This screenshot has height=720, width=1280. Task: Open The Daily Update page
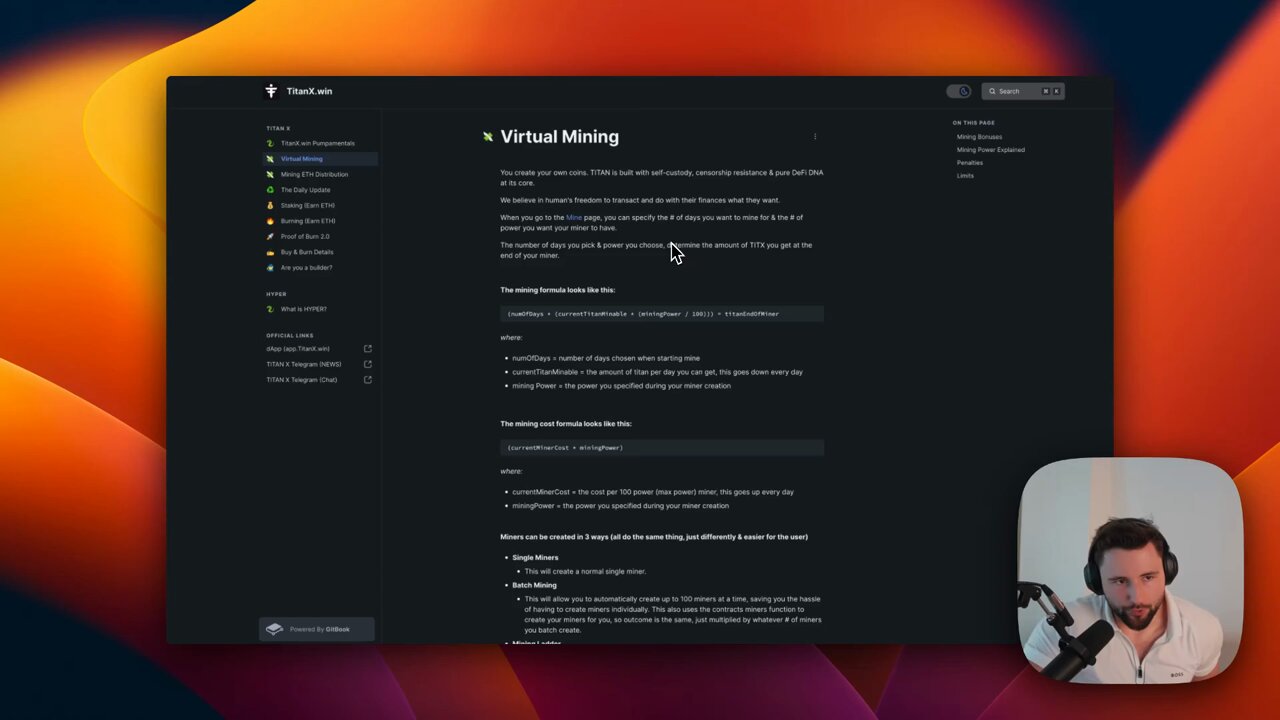click(305, 190)
